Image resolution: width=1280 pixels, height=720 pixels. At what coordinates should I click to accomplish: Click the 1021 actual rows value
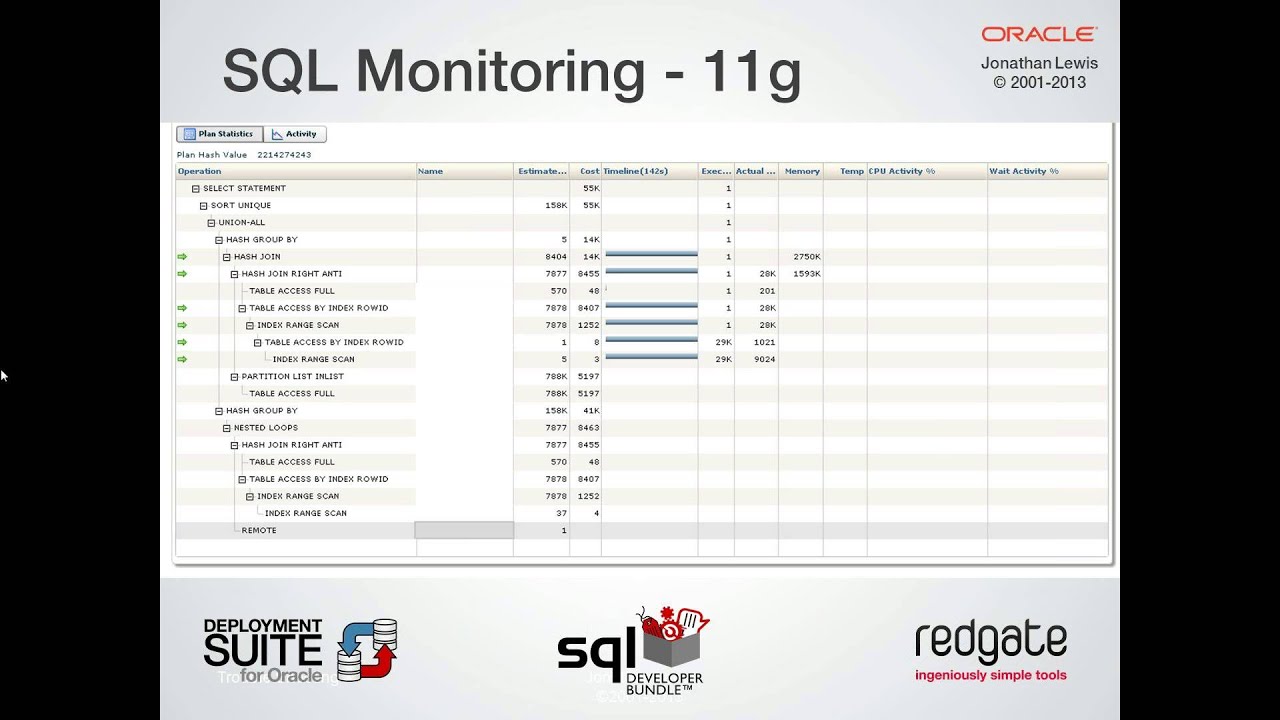point(764,342)
